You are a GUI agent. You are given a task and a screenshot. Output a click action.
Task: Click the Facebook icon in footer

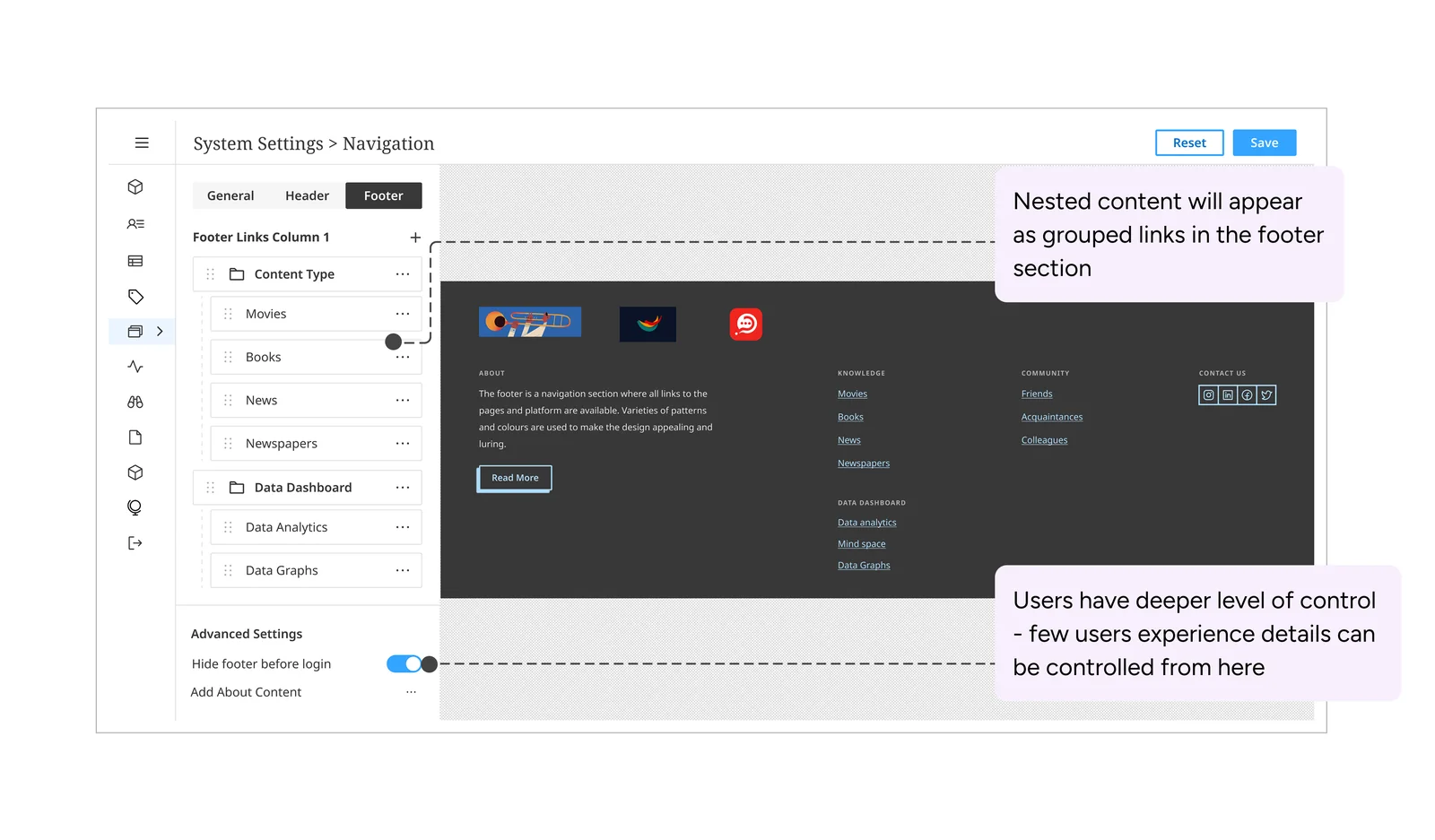point(1247,395)
